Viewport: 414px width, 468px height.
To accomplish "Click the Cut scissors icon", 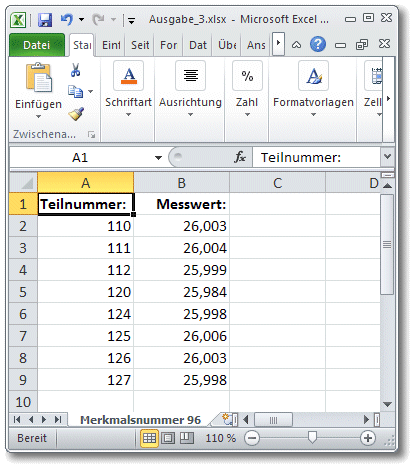I will point(75,70).
